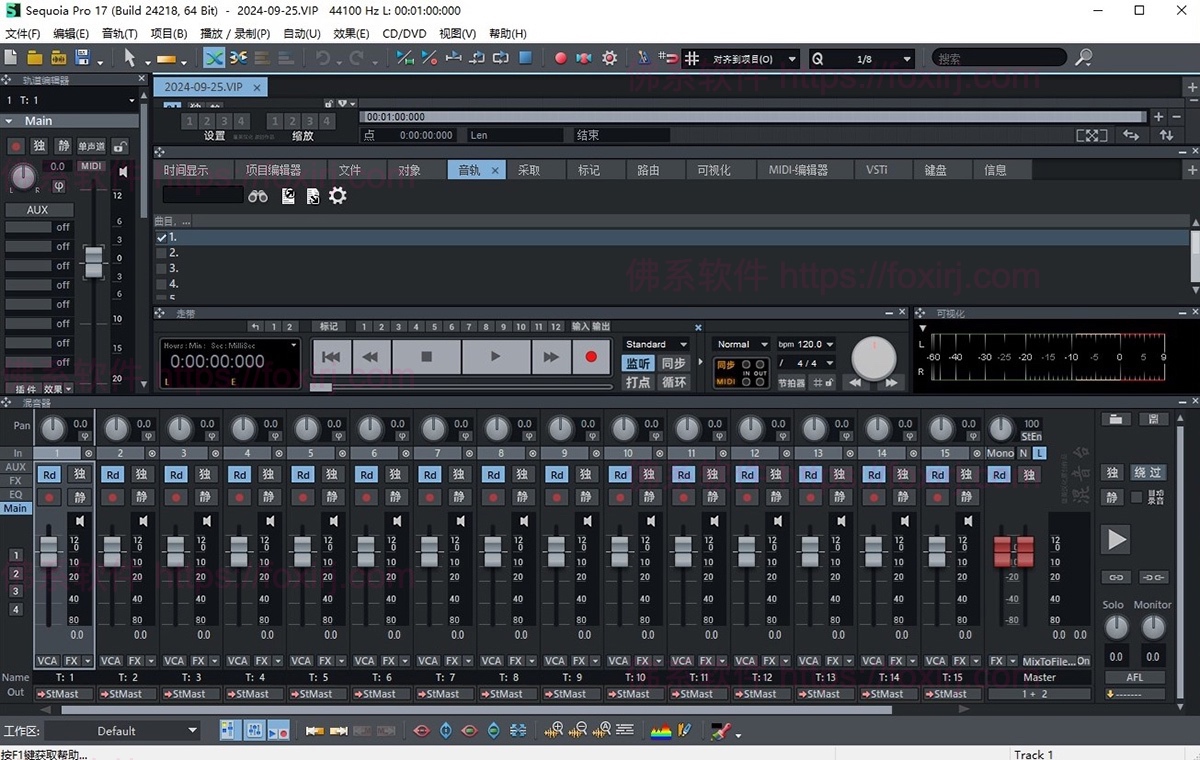The height and width of the screenshot is (760, 1200).
Task: Click the Master channel red volume fader
Action: [1014, 551]
